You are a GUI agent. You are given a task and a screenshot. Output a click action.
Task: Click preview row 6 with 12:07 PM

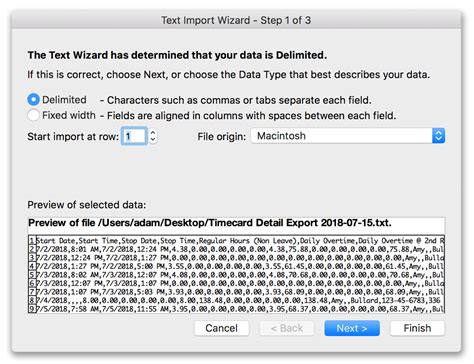point(237,283)
